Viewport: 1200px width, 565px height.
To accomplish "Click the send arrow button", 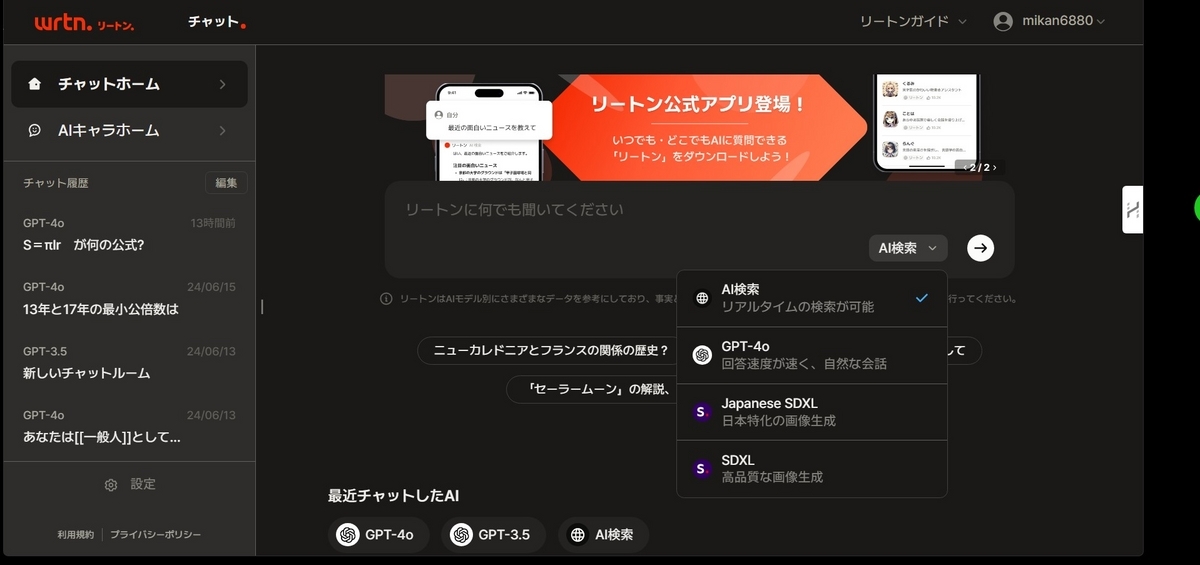I will click(x=981, y=248).
